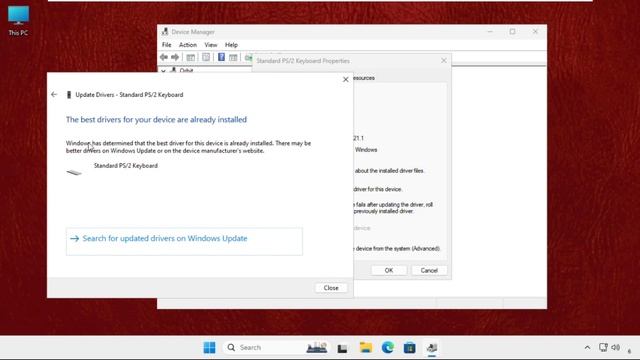This screenshot has height=360, width=640.
Task: Minimize the Device Manager window
Action: click(x=490, y=31)
